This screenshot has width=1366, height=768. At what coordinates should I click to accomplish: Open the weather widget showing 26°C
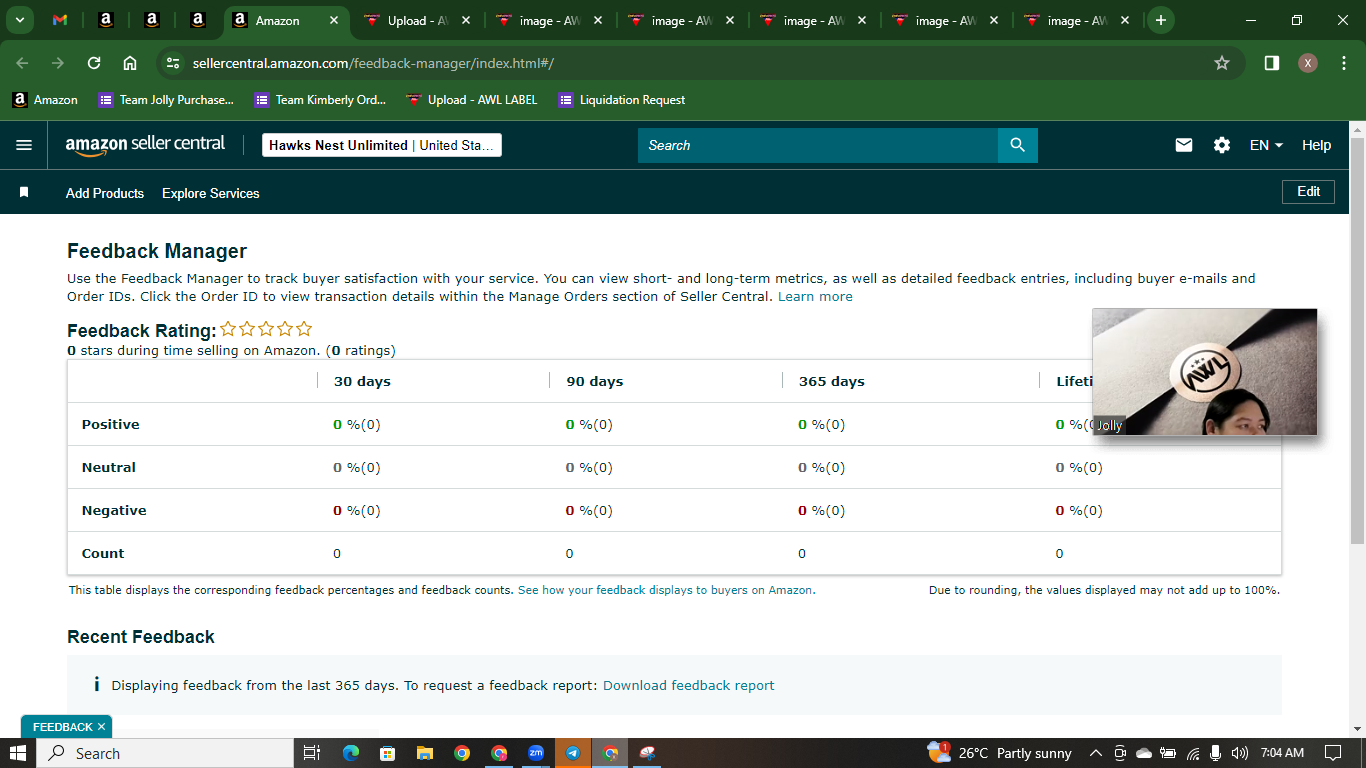point(999,753)
